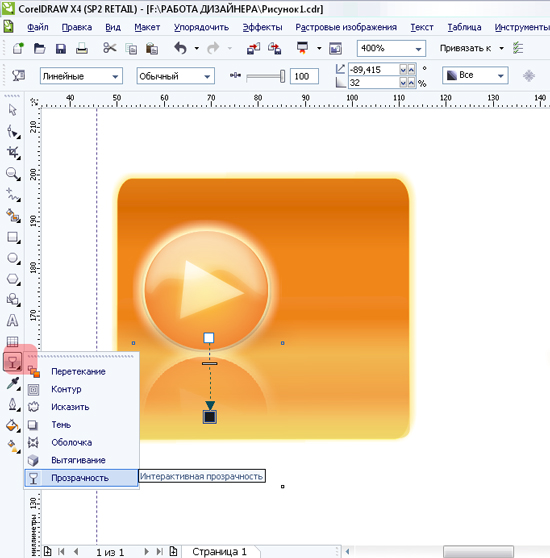
Task: Click the Edit Transparency icon
Action: pos(18,75)
